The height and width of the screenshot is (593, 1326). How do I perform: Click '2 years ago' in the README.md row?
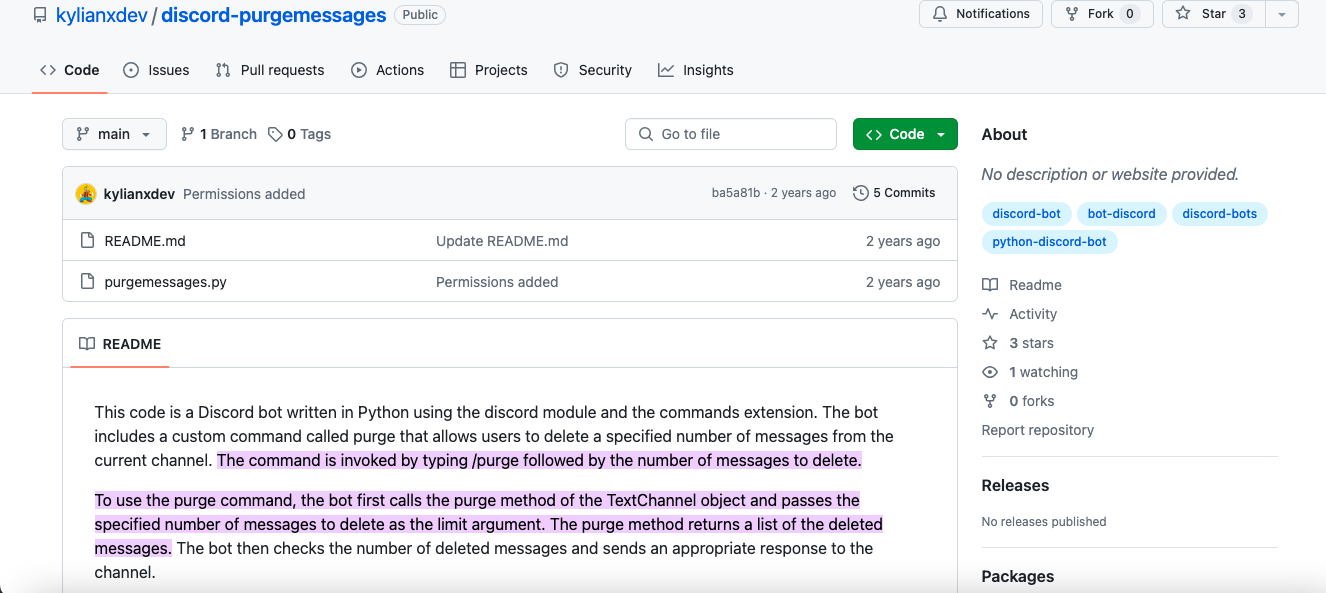point(903,241)
